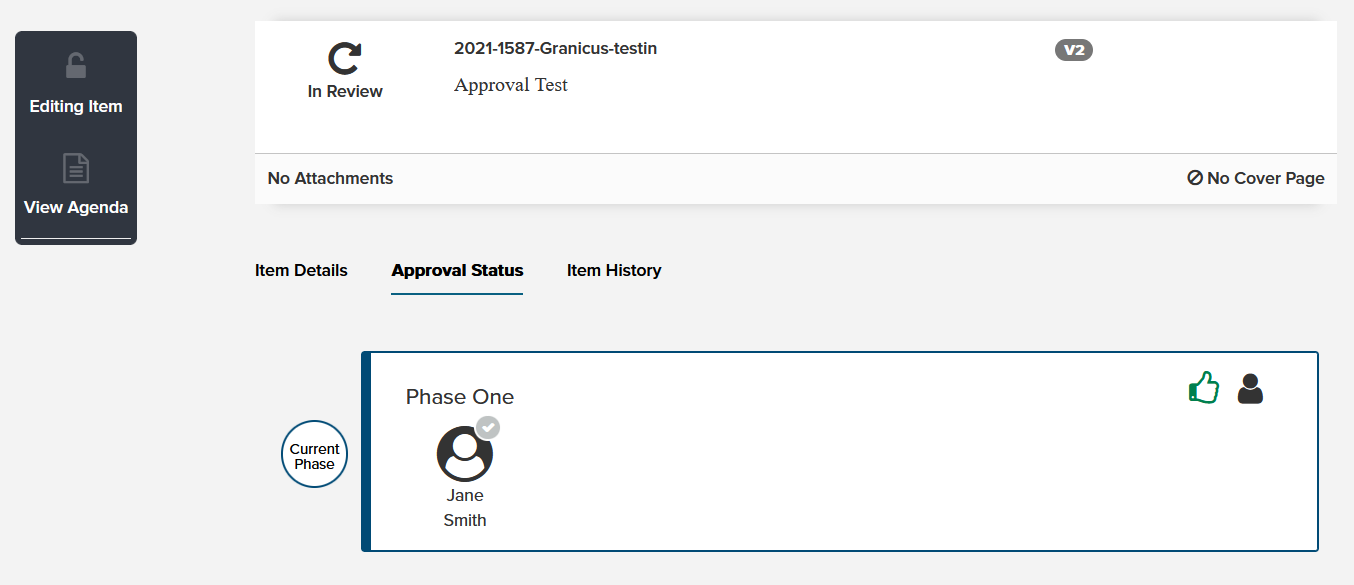Open Jane Smith's avatar picture
This screenshot has height=585, width=1354.
[465, 453]
